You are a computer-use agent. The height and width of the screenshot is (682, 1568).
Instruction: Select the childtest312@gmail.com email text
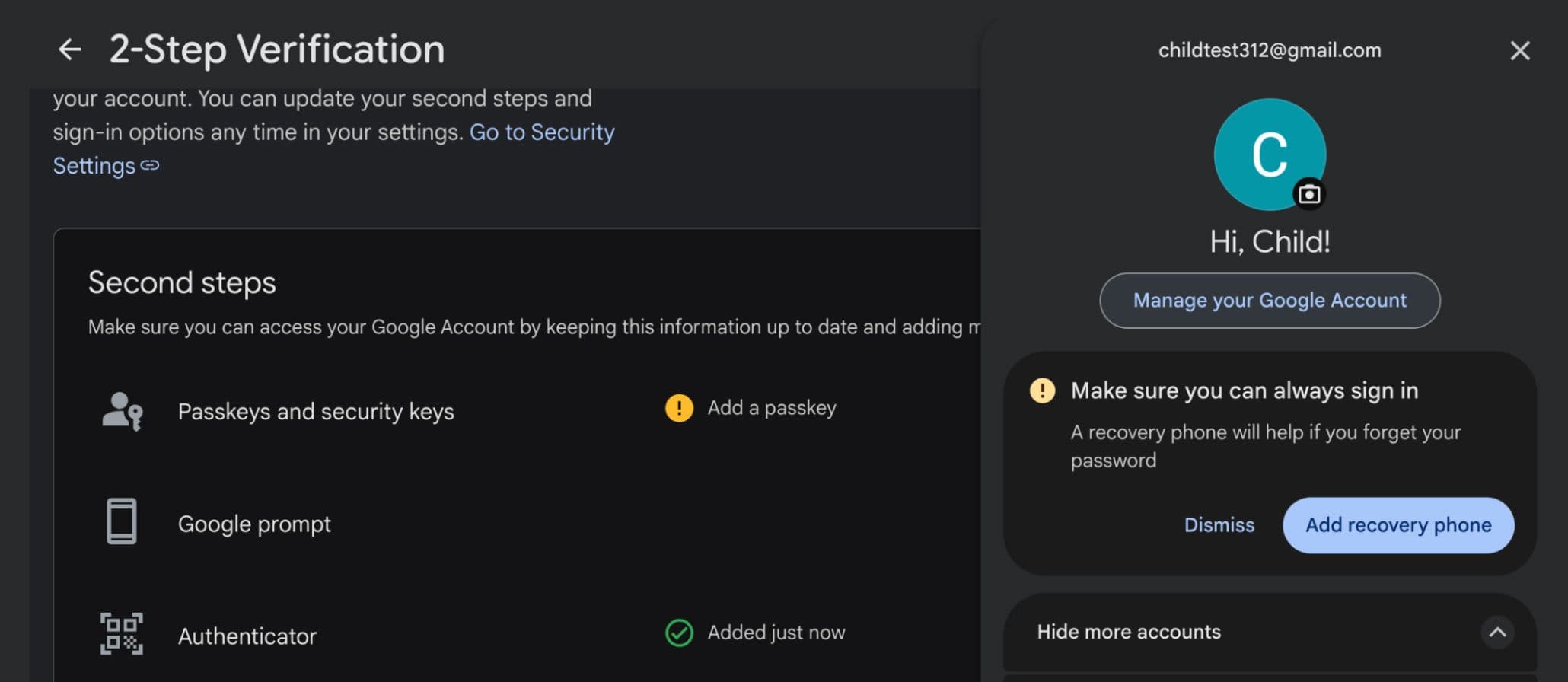pyautogui.click(x=1270, y=50)
